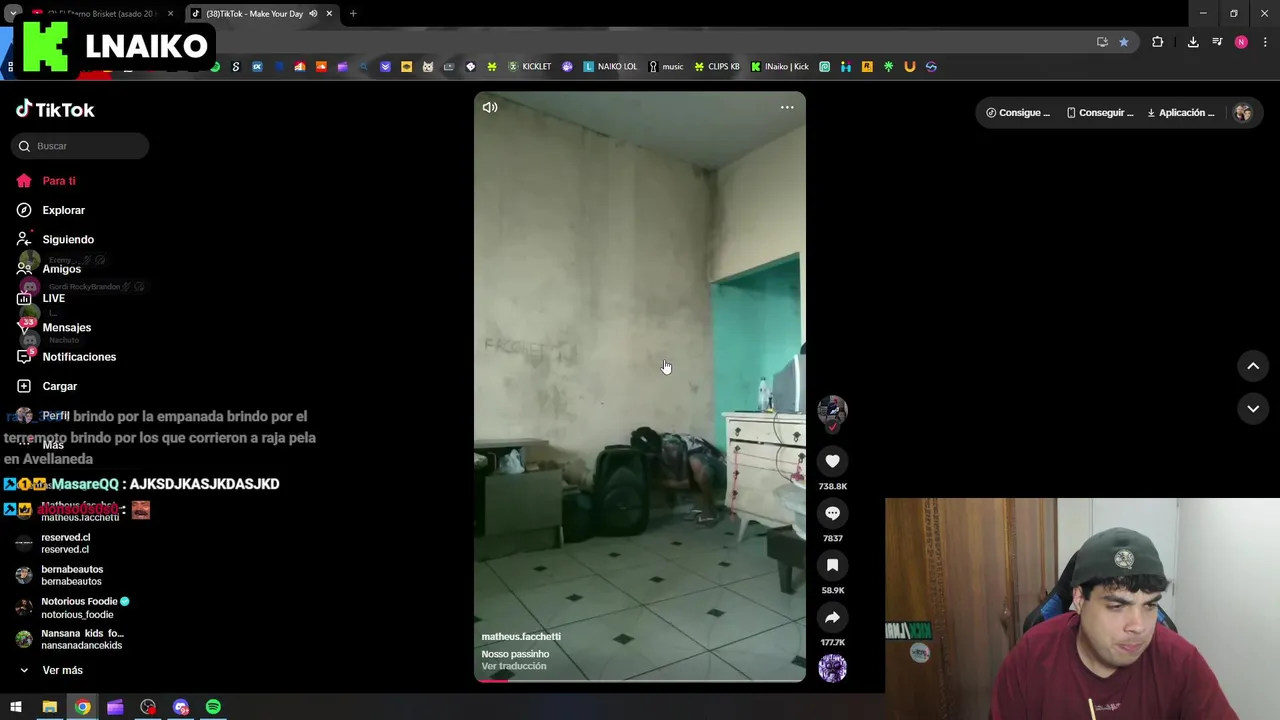Open Chrome profile N avatar
Screen dimensions: 1280x720
[x=1241, y=42]
